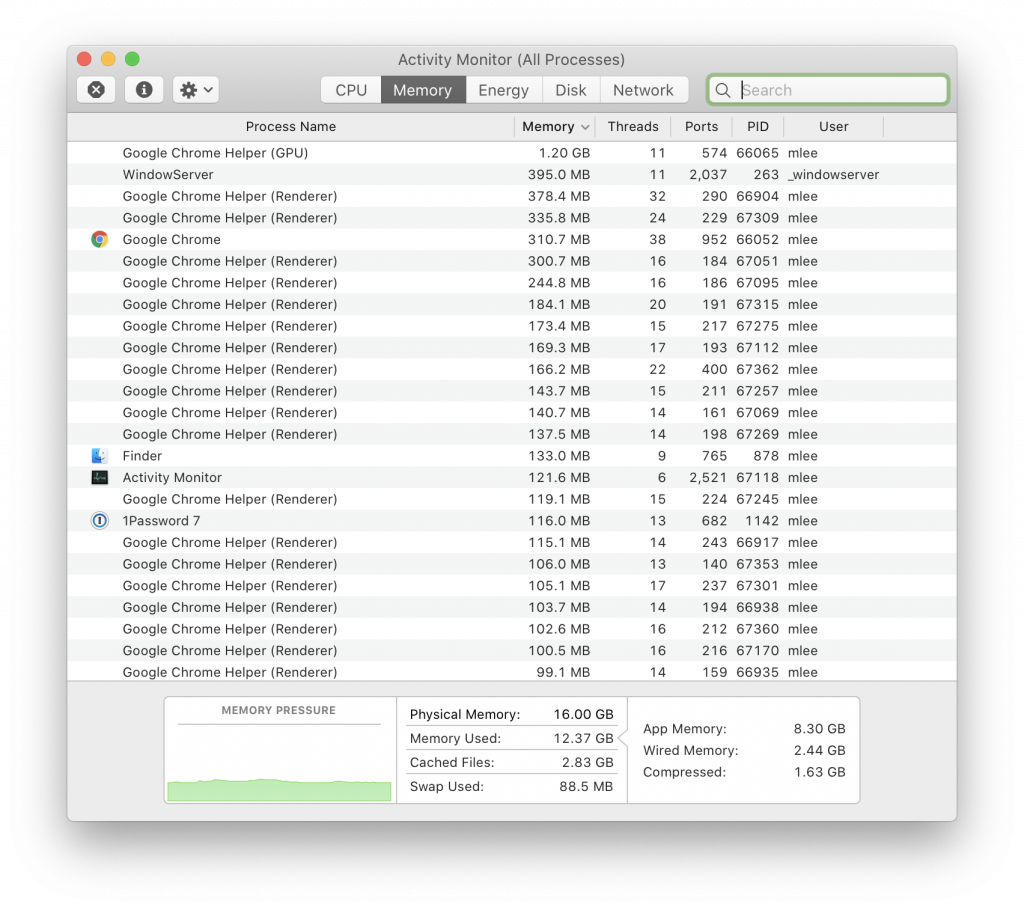1024x910 pixels.
Task: Select the renderer row with PID 67309
Action: click(512, 218)
